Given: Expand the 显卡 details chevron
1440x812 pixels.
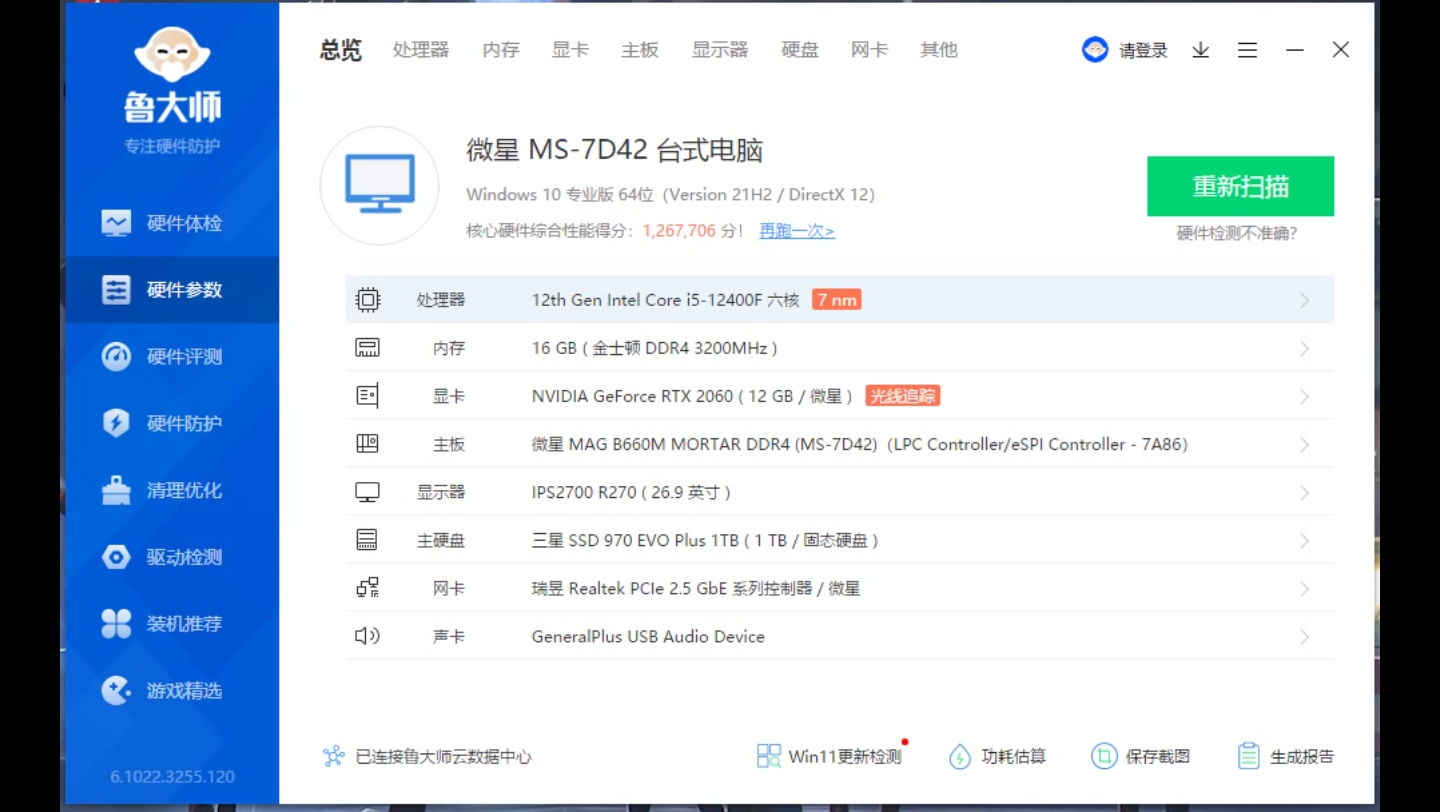Looking at the screenshot, I should (x=1304, y=395).
